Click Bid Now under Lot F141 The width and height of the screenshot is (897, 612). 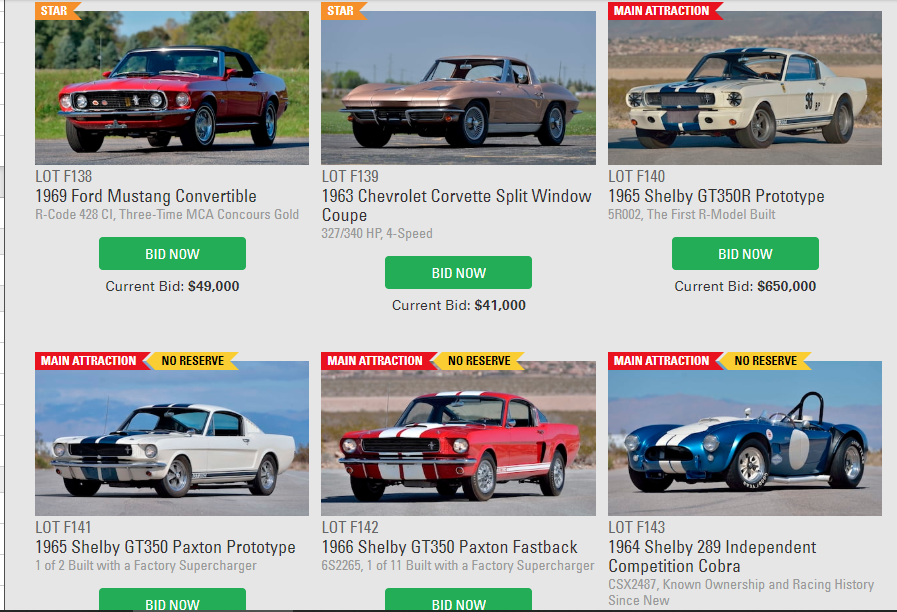(x=172, y=600)
